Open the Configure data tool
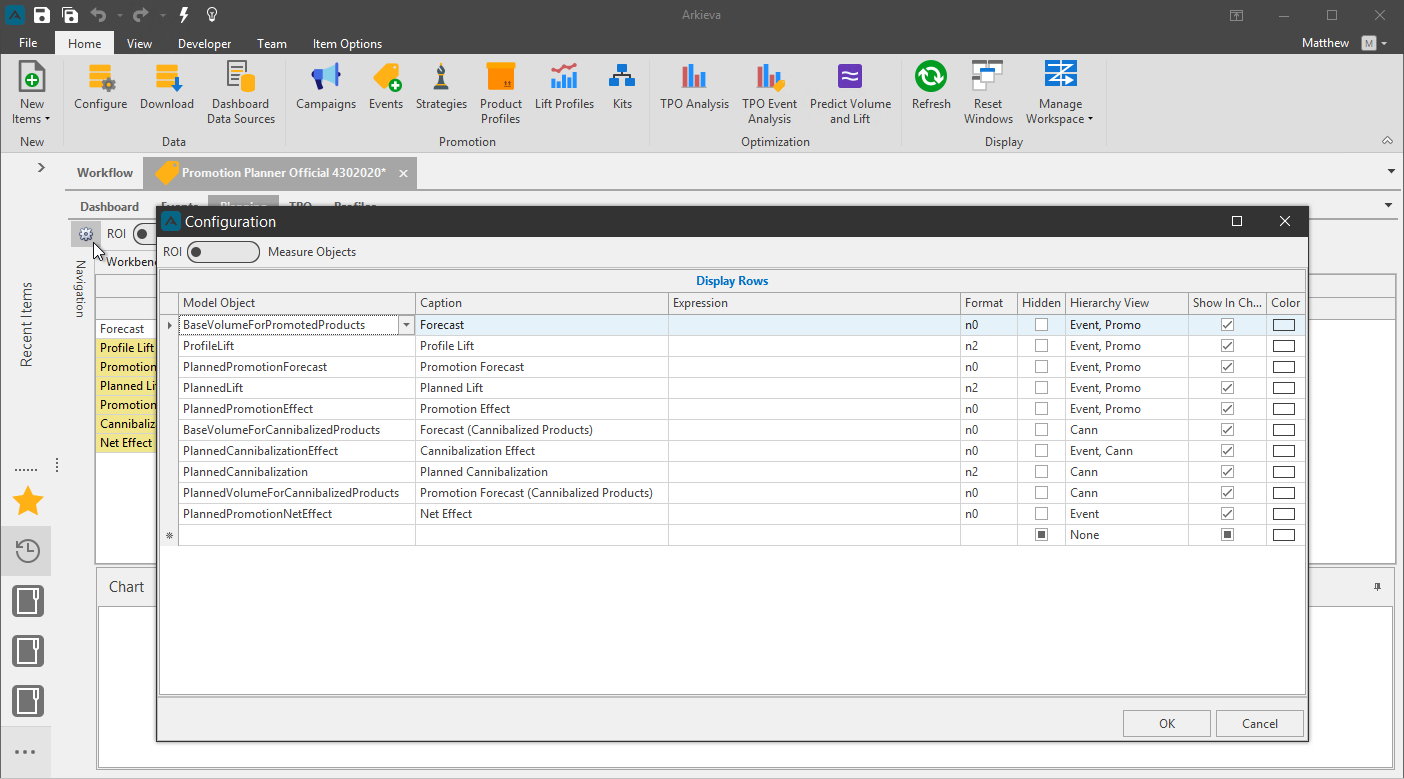 pos(101,87)
